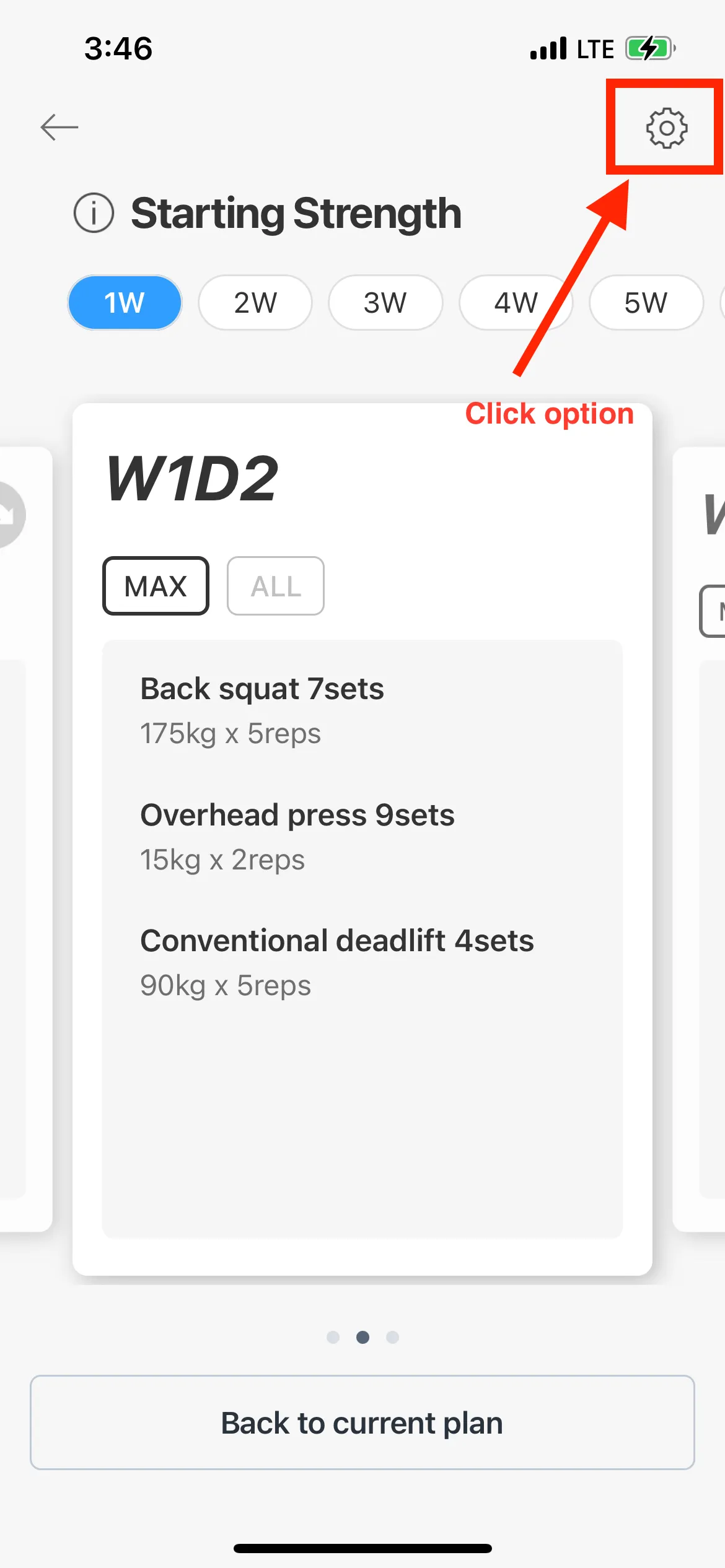The height and width of the screenshot is (1568, 725).
Task: Select the 1W week tab
Action: click(125, 303)
